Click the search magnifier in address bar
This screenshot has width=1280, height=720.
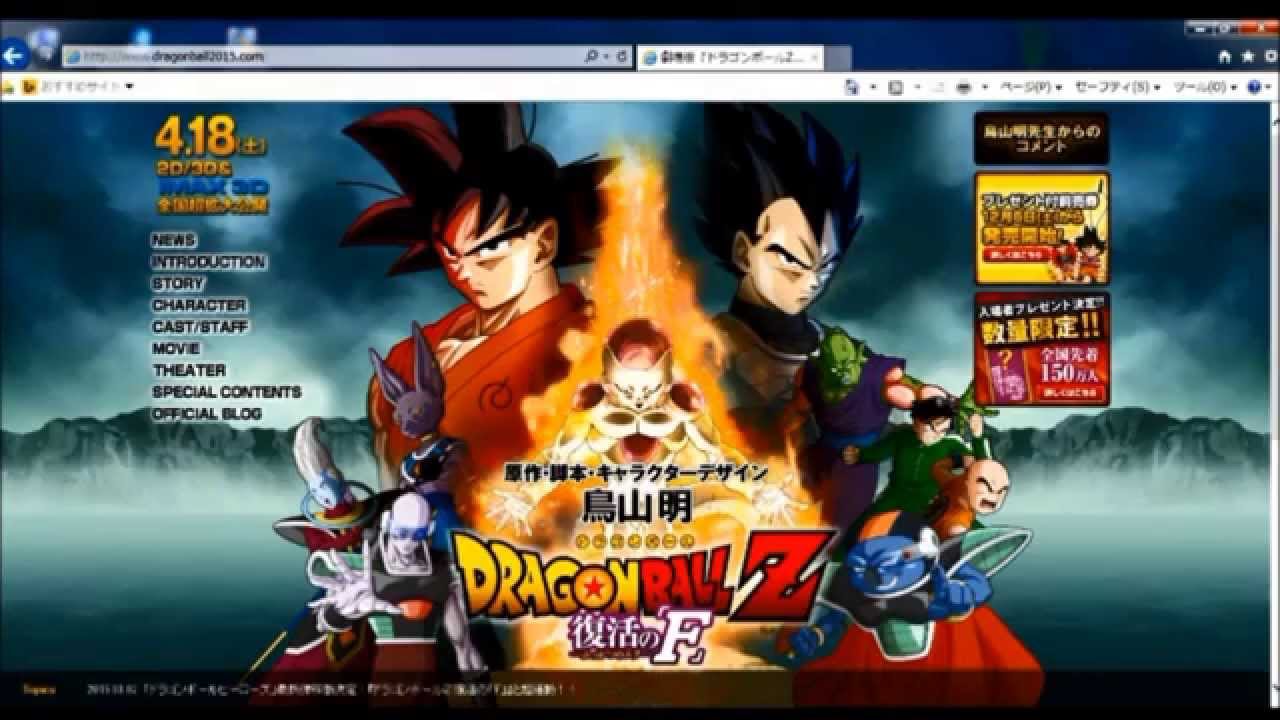591,57
